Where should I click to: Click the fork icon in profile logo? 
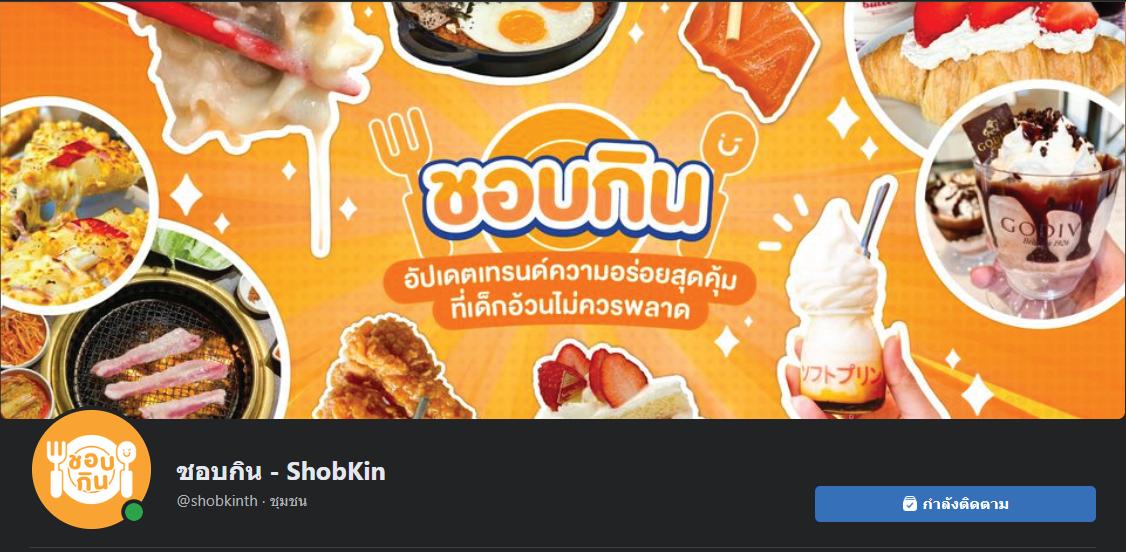[56, 467]
